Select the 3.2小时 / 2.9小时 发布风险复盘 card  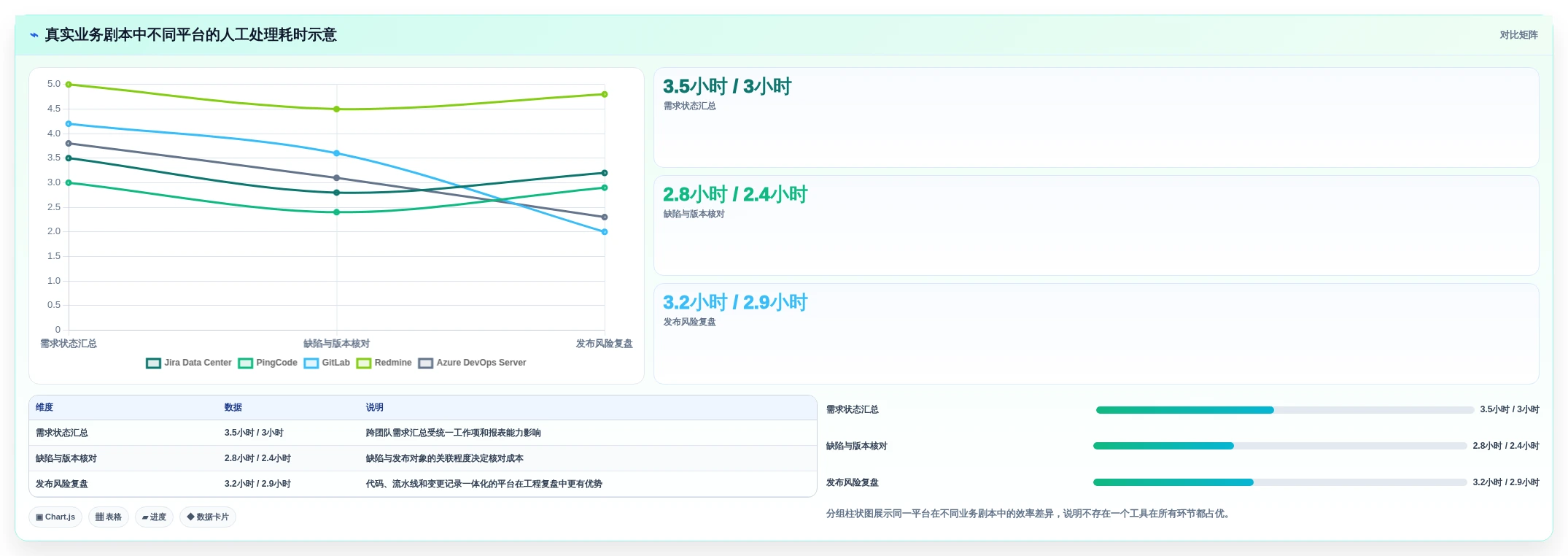(1096, 333)
